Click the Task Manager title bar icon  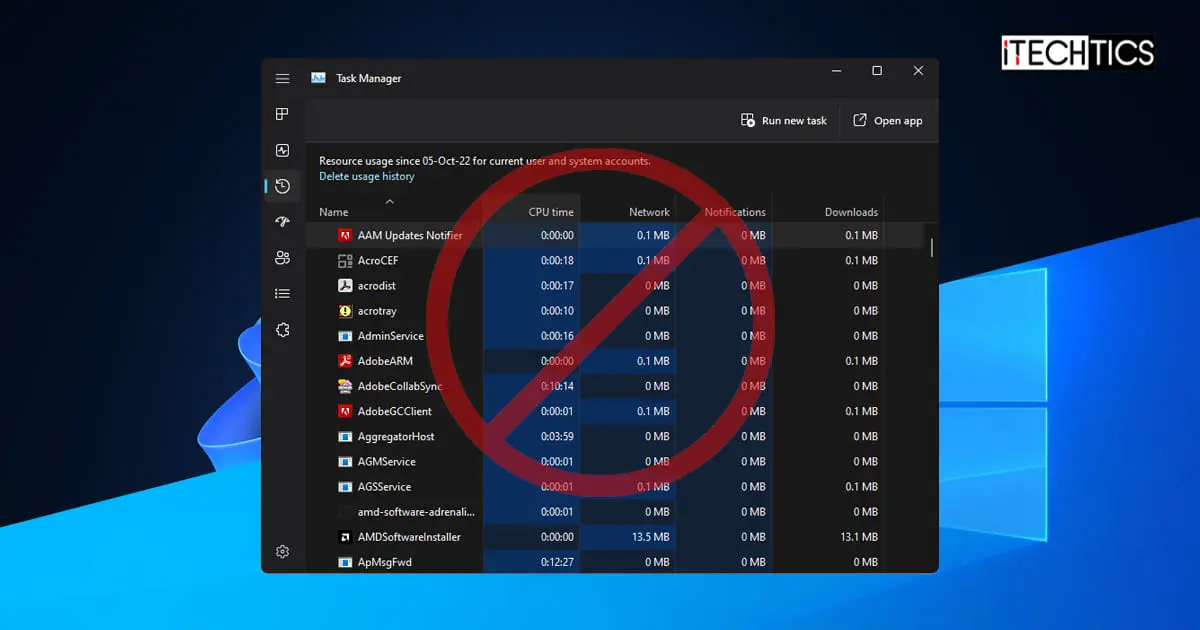click(318, 78)
